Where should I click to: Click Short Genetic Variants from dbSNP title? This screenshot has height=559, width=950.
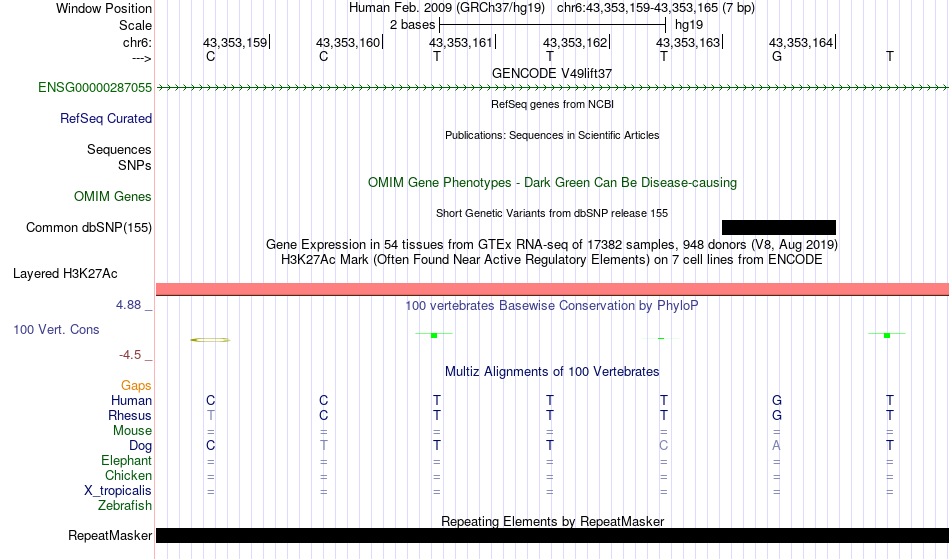[552, 213]
